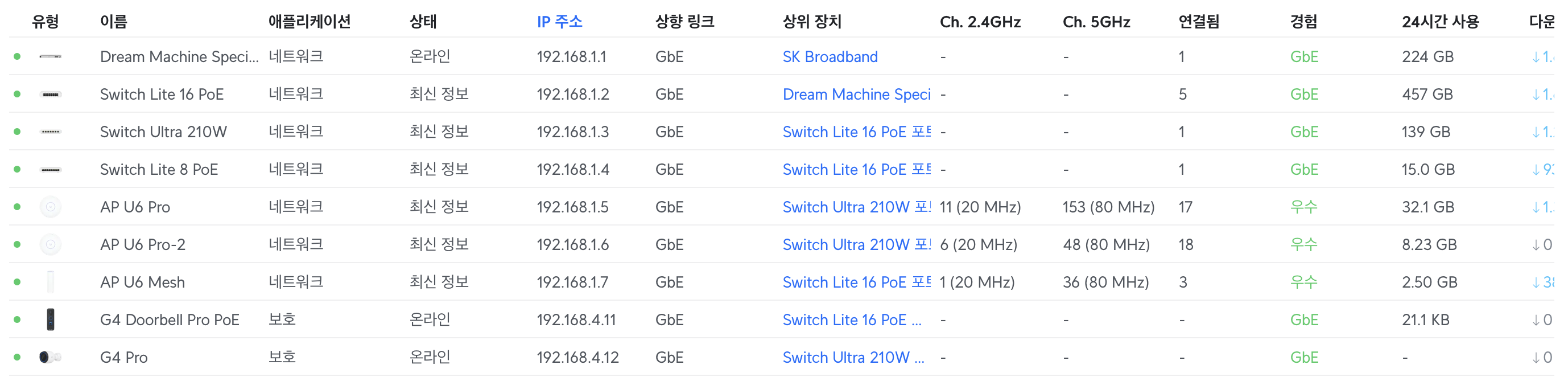Sort by 애플리케이션 column header
Viewport: 1568px width, 385px height.
[x=309, y=22]
